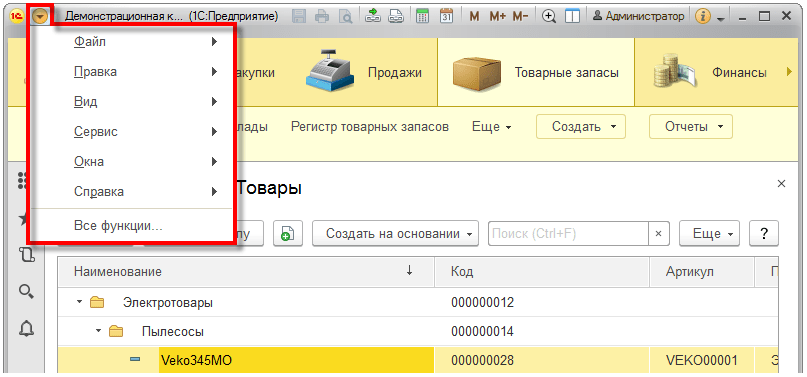Click article cell VEKO00001
The image size is (807, 377).
[701, 361]
